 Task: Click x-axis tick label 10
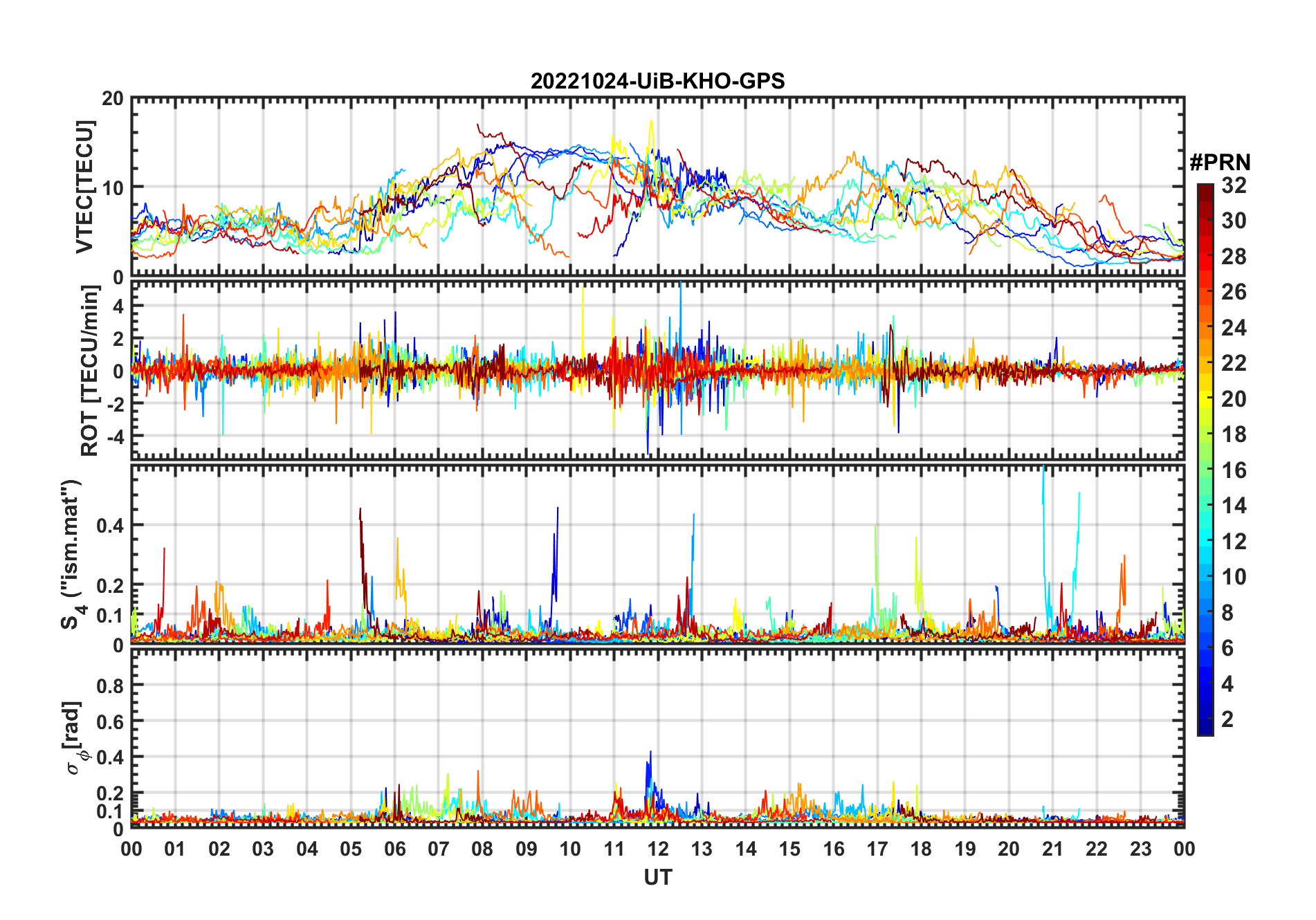(x=570, y=849)
